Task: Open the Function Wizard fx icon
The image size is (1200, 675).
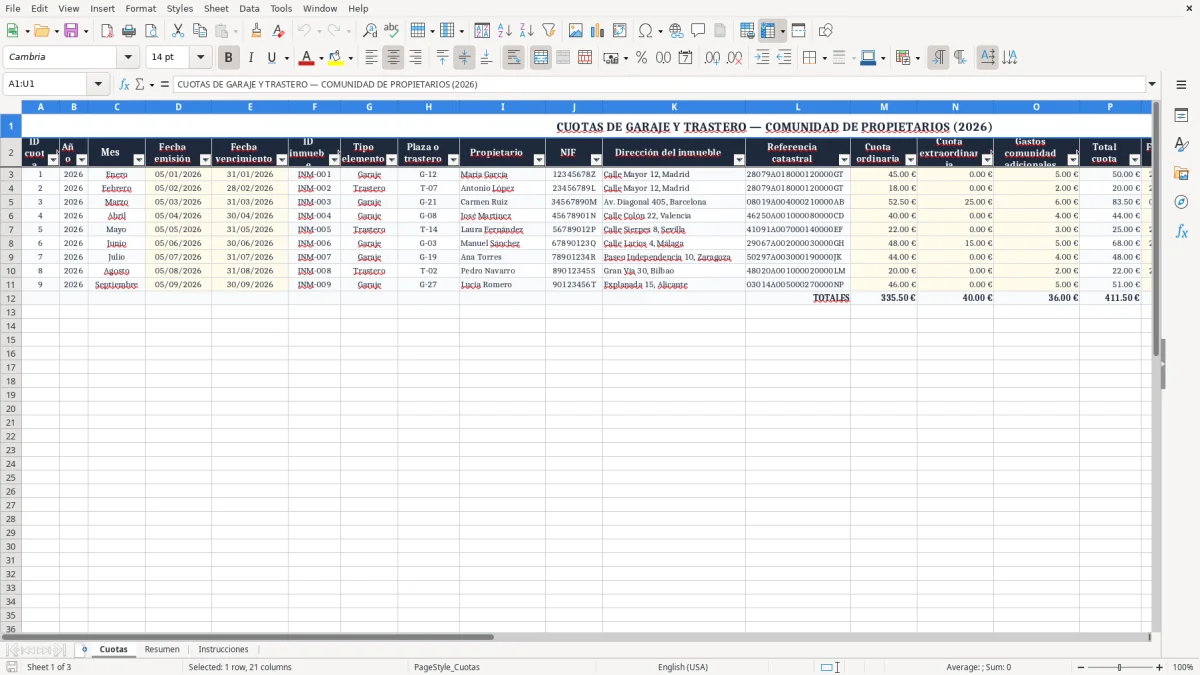Action: (124, 84)
